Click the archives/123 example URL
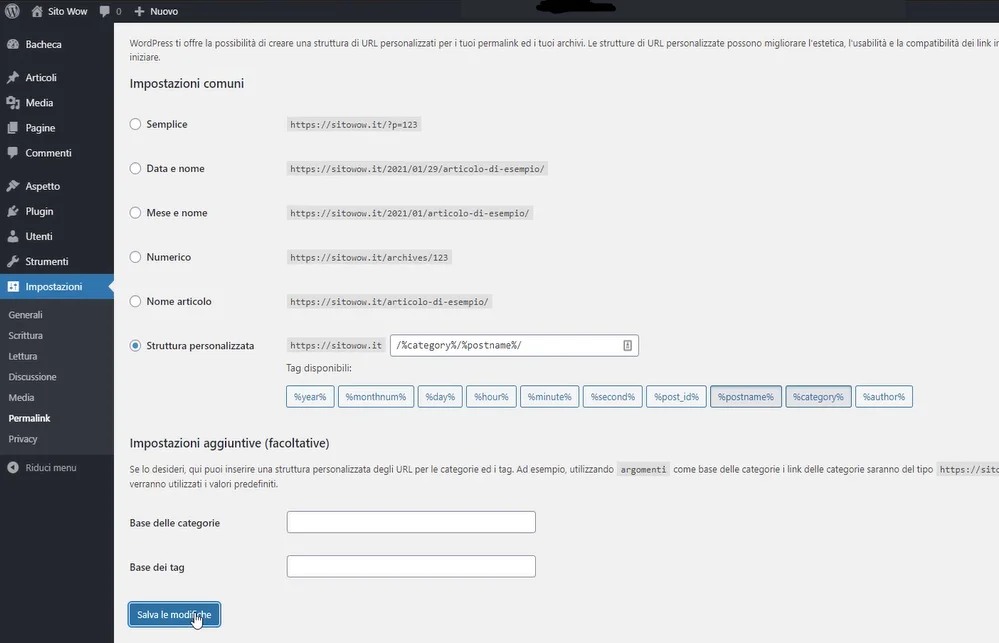This screenshot has height=643, width=999. [369, 257]
